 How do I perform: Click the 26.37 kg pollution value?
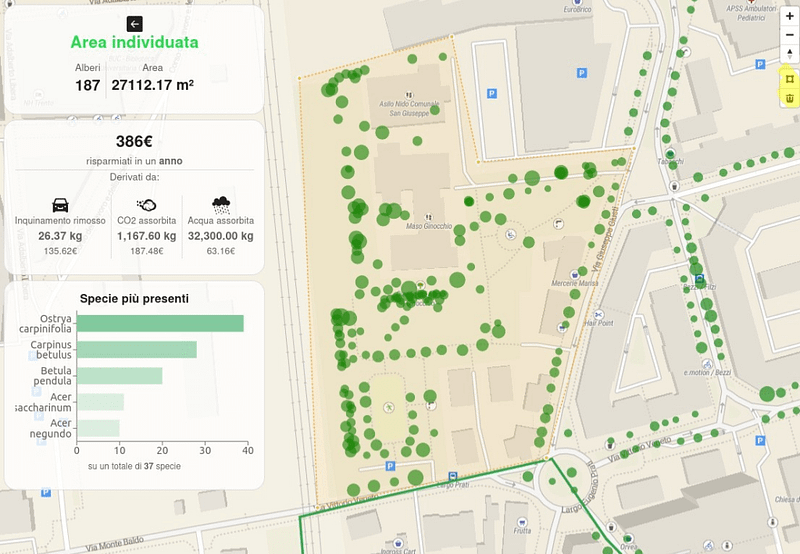tap(60, 236)
